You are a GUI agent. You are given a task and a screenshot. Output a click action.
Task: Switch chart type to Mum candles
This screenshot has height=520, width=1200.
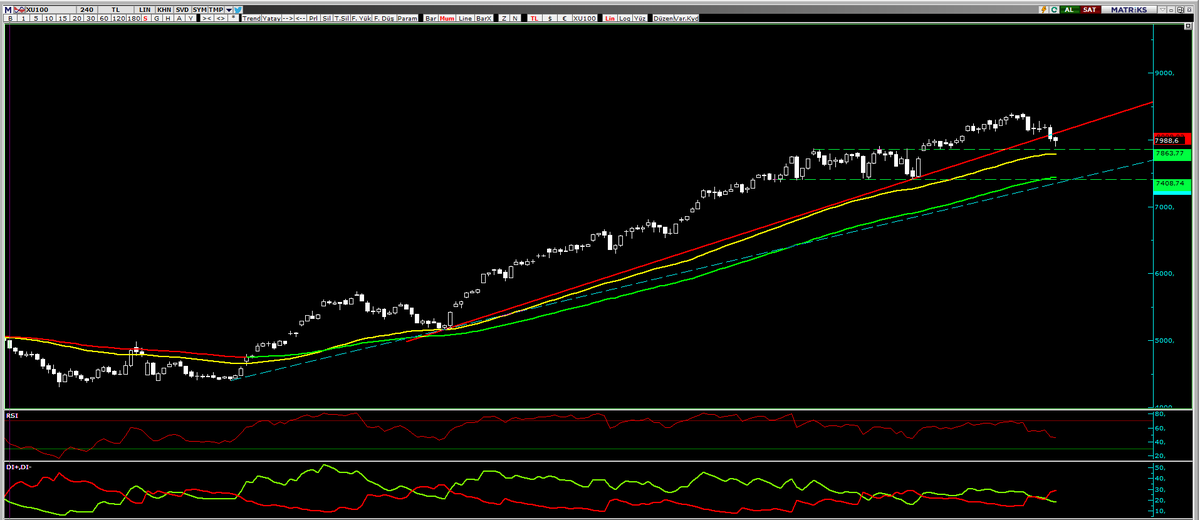point(447,19)
